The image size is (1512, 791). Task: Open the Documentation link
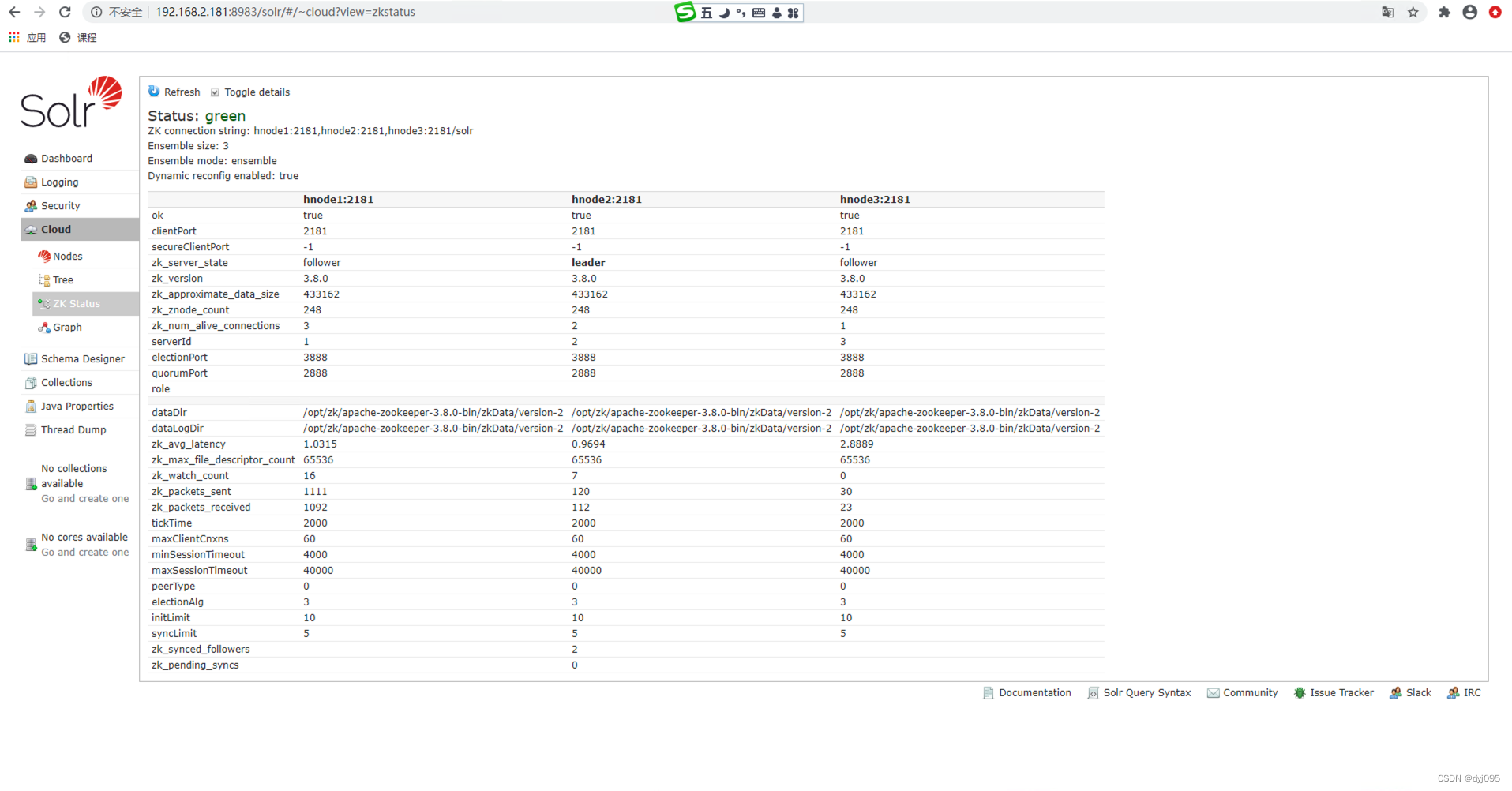[x=1035, y=693]
